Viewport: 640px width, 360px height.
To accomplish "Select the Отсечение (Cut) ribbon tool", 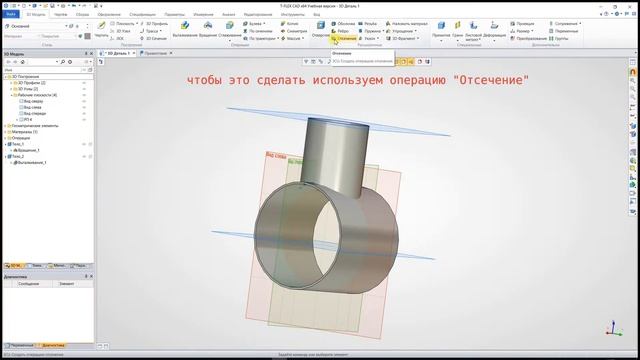I will 344,38.
